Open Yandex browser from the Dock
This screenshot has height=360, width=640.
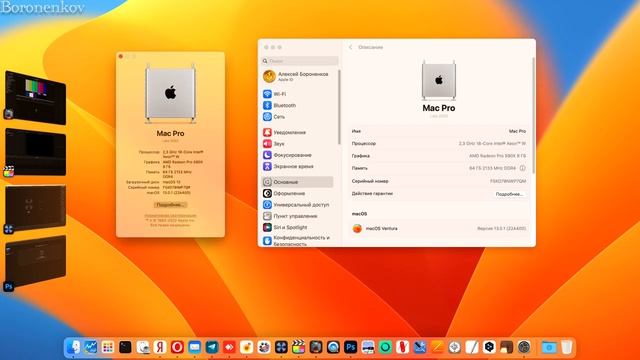coord(160,347)
